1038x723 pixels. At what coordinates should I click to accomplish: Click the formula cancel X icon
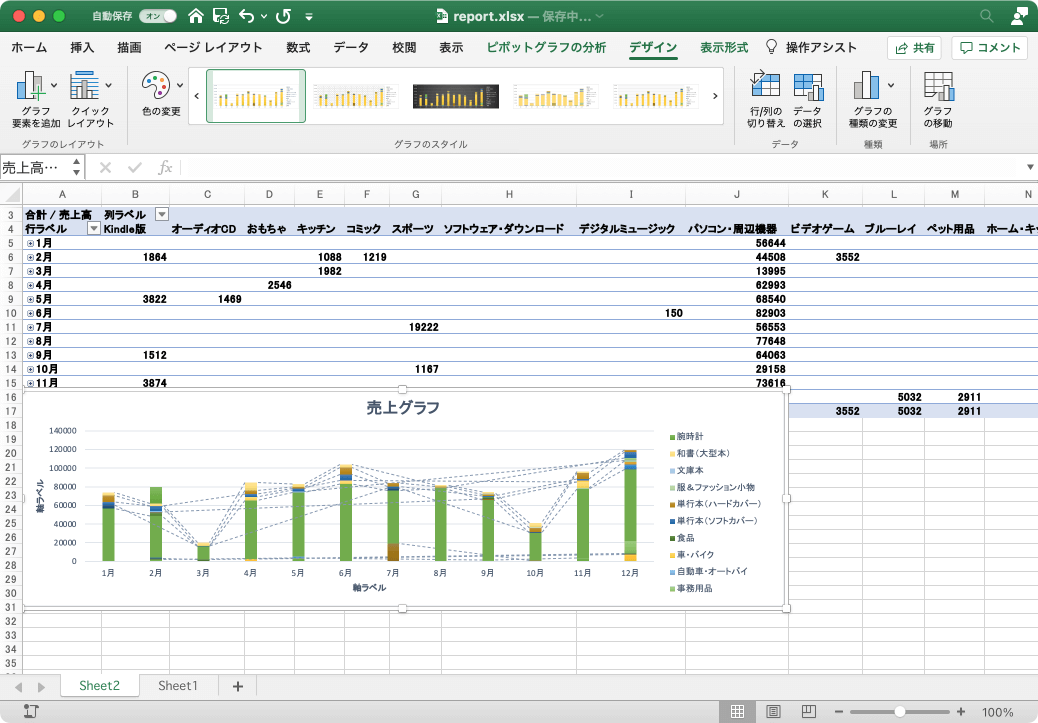click(x=105, y=168)
